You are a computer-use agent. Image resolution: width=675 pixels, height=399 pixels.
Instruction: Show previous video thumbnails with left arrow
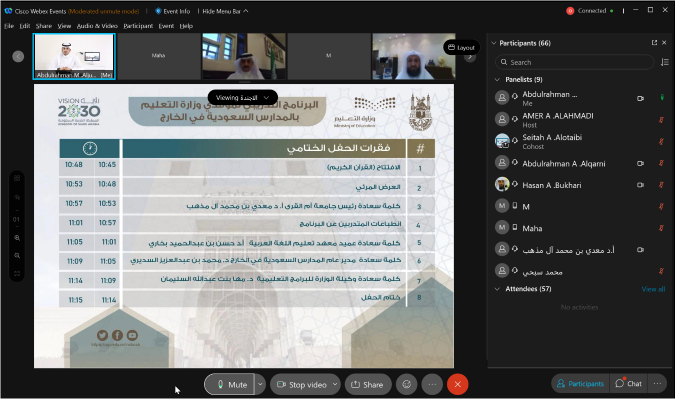pos(18,56)
